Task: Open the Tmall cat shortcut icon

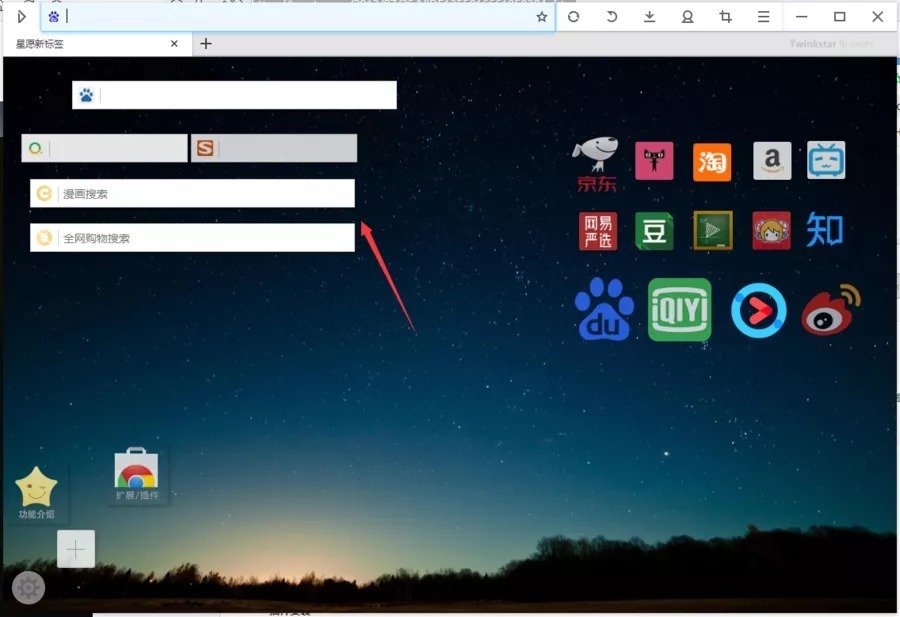Action: click(654, 161)
